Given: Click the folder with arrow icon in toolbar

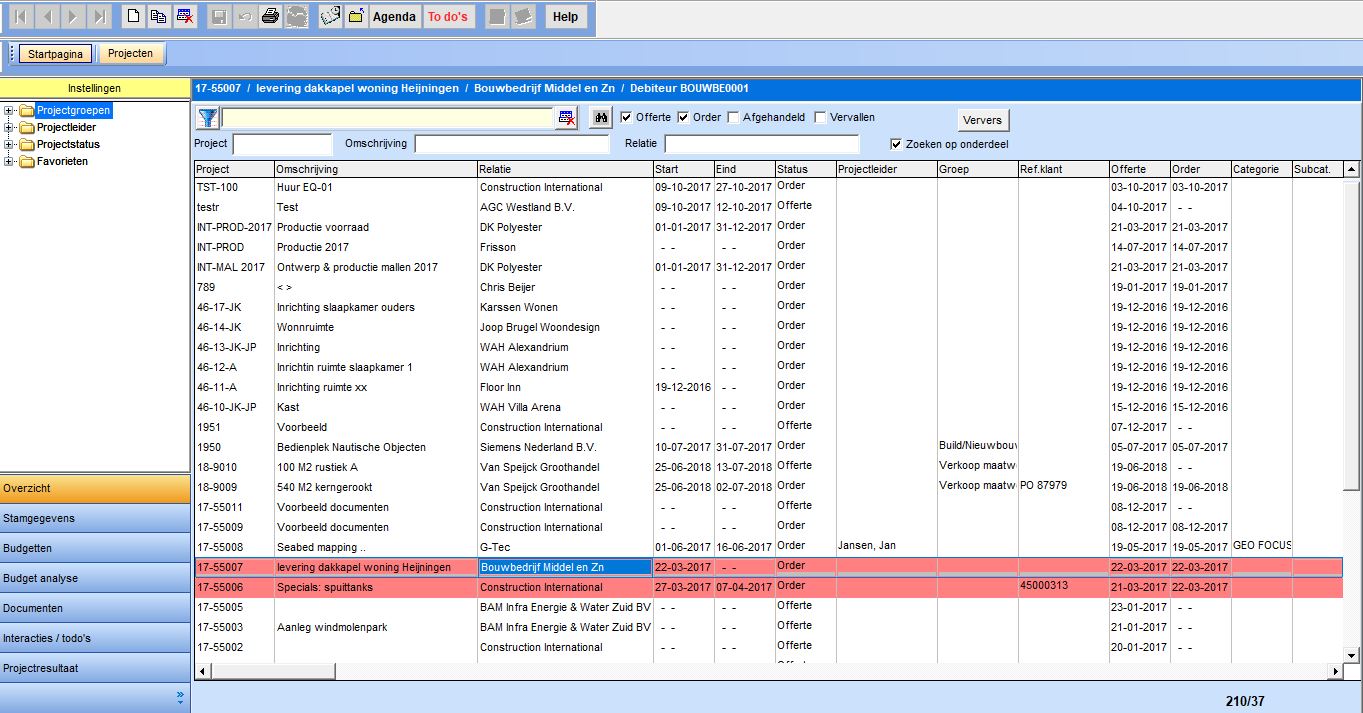Looking at the screenshot, I should pyautogui.click(x=355, y=16).
